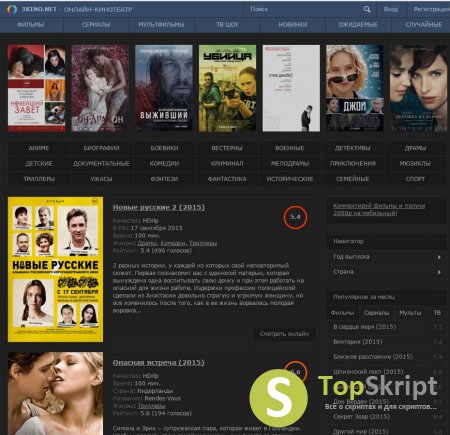Click the Вход login link
The image size is (450, 435).
point(391,9)
